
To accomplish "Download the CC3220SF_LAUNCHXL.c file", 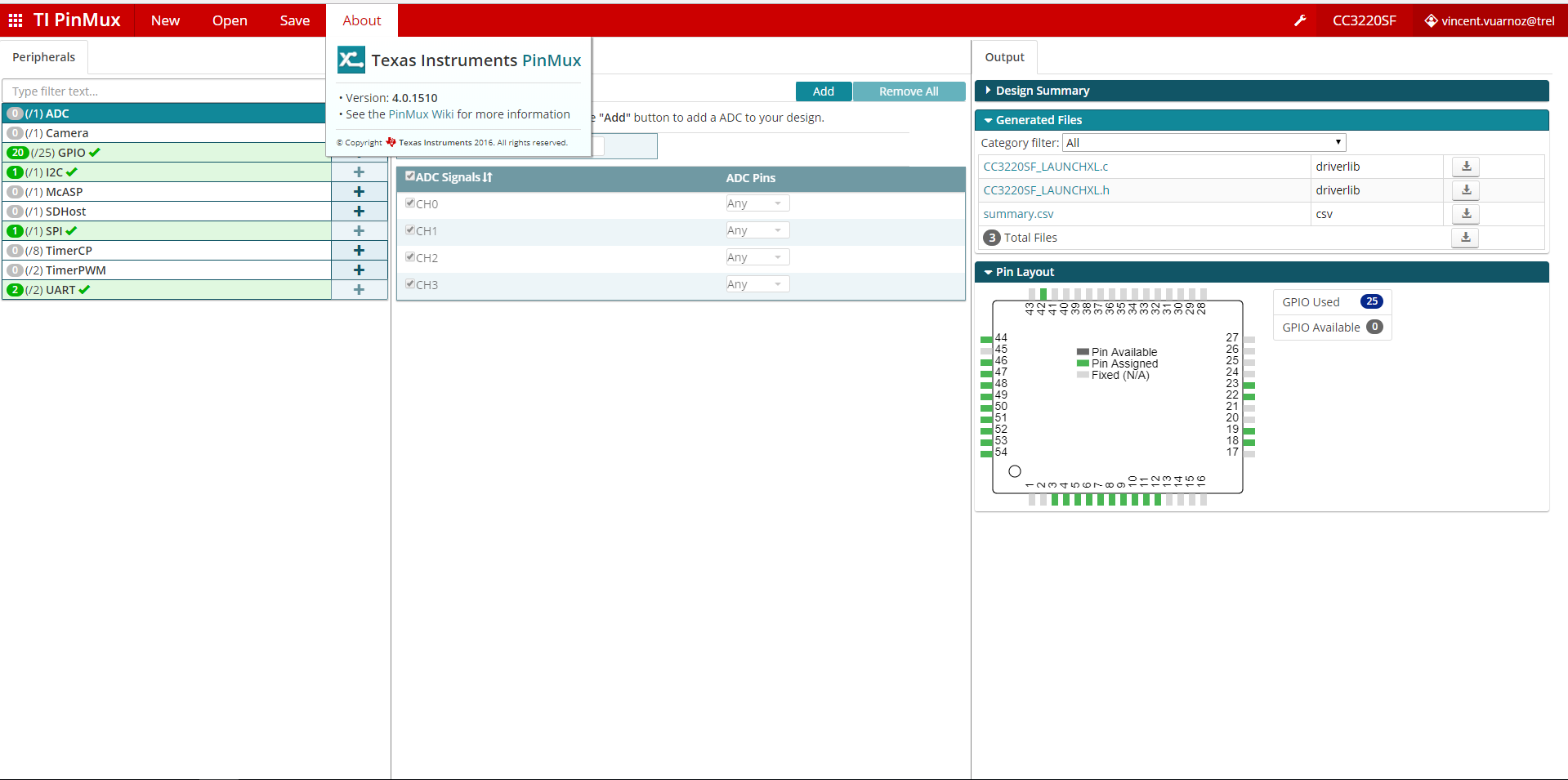I will 1466,167.
